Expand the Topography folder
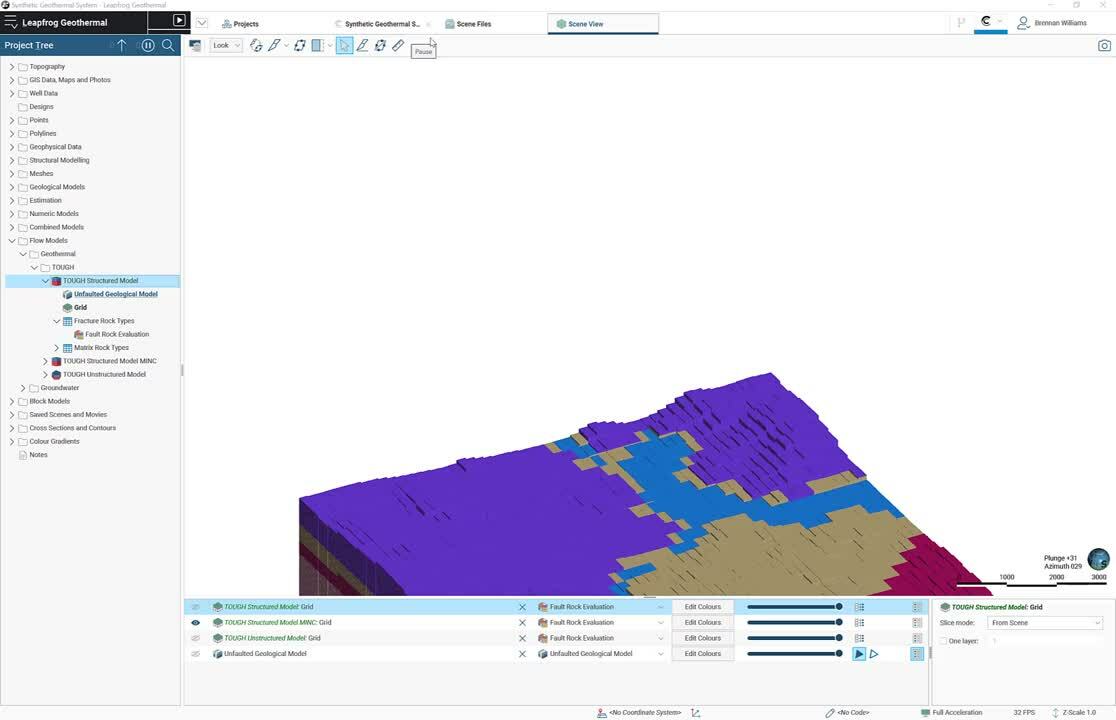Screen dimensions: 1116x720 point(11,67)
